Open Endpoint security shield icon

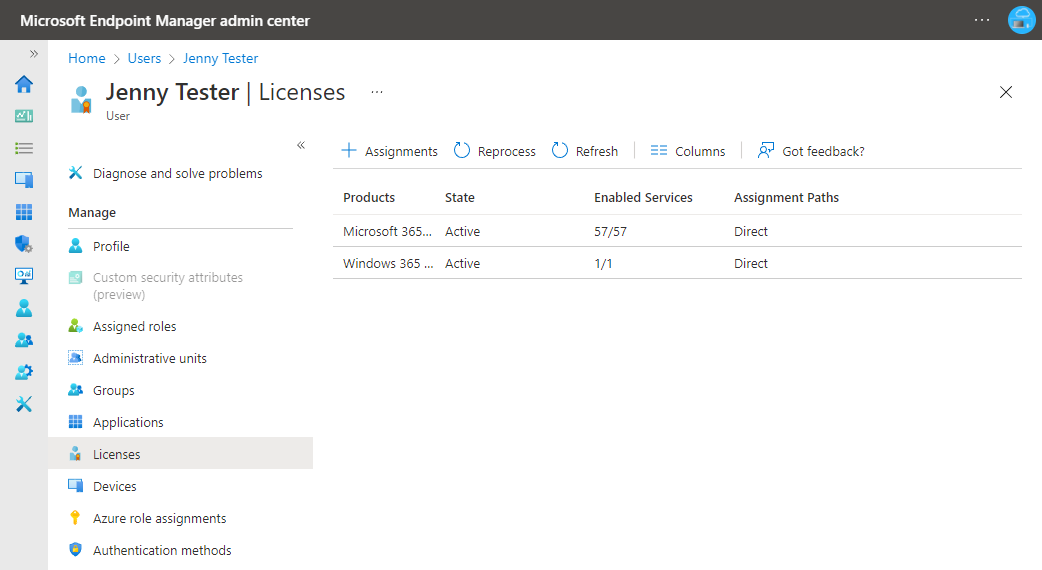point(24,244)
